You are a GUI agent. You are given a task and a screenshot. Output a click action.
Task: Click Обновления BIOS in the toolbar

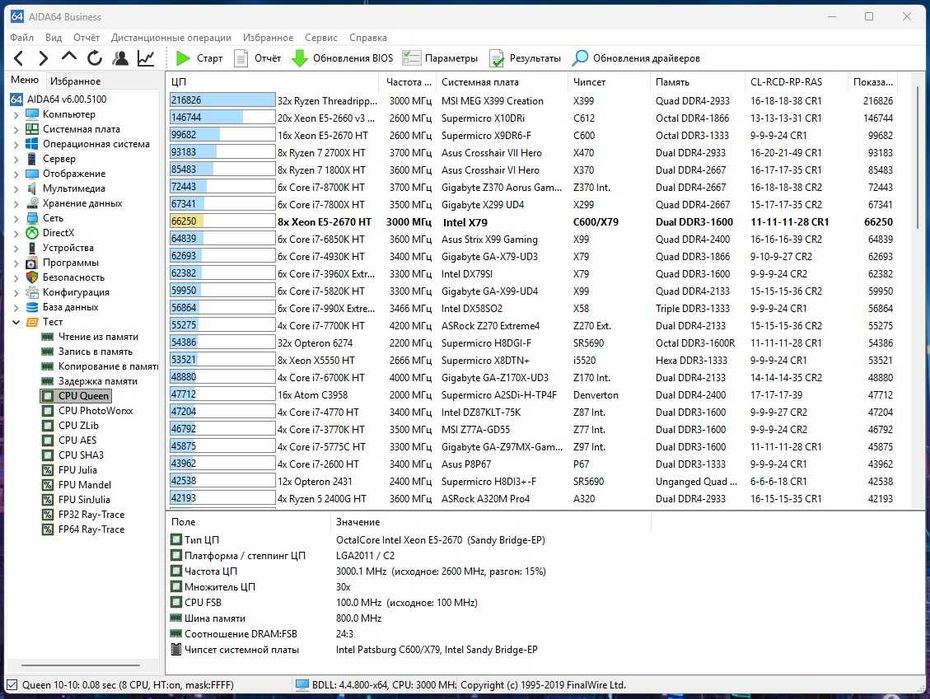point(343,58)
